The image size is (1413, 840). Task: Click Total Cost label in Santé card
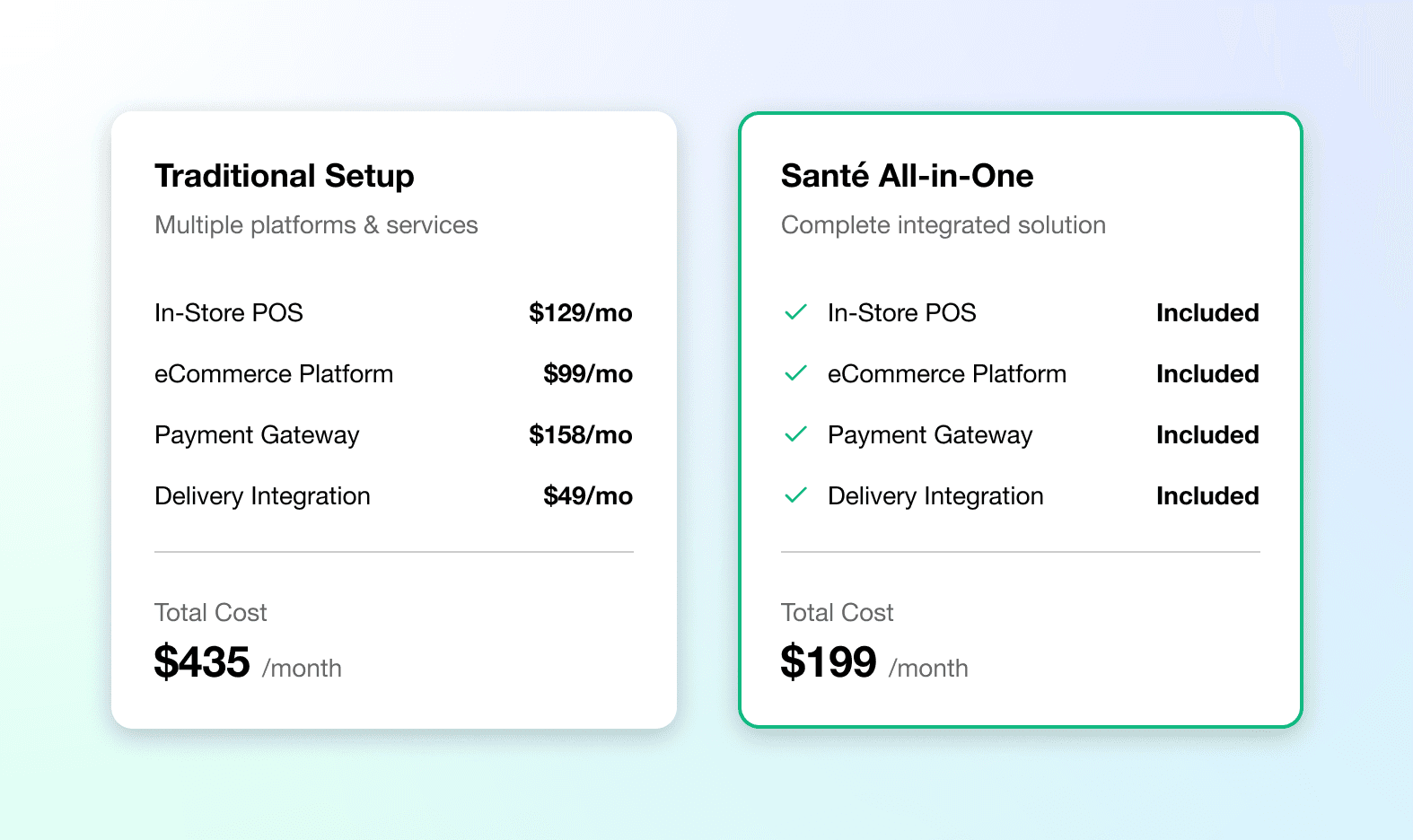click(837, 612)
